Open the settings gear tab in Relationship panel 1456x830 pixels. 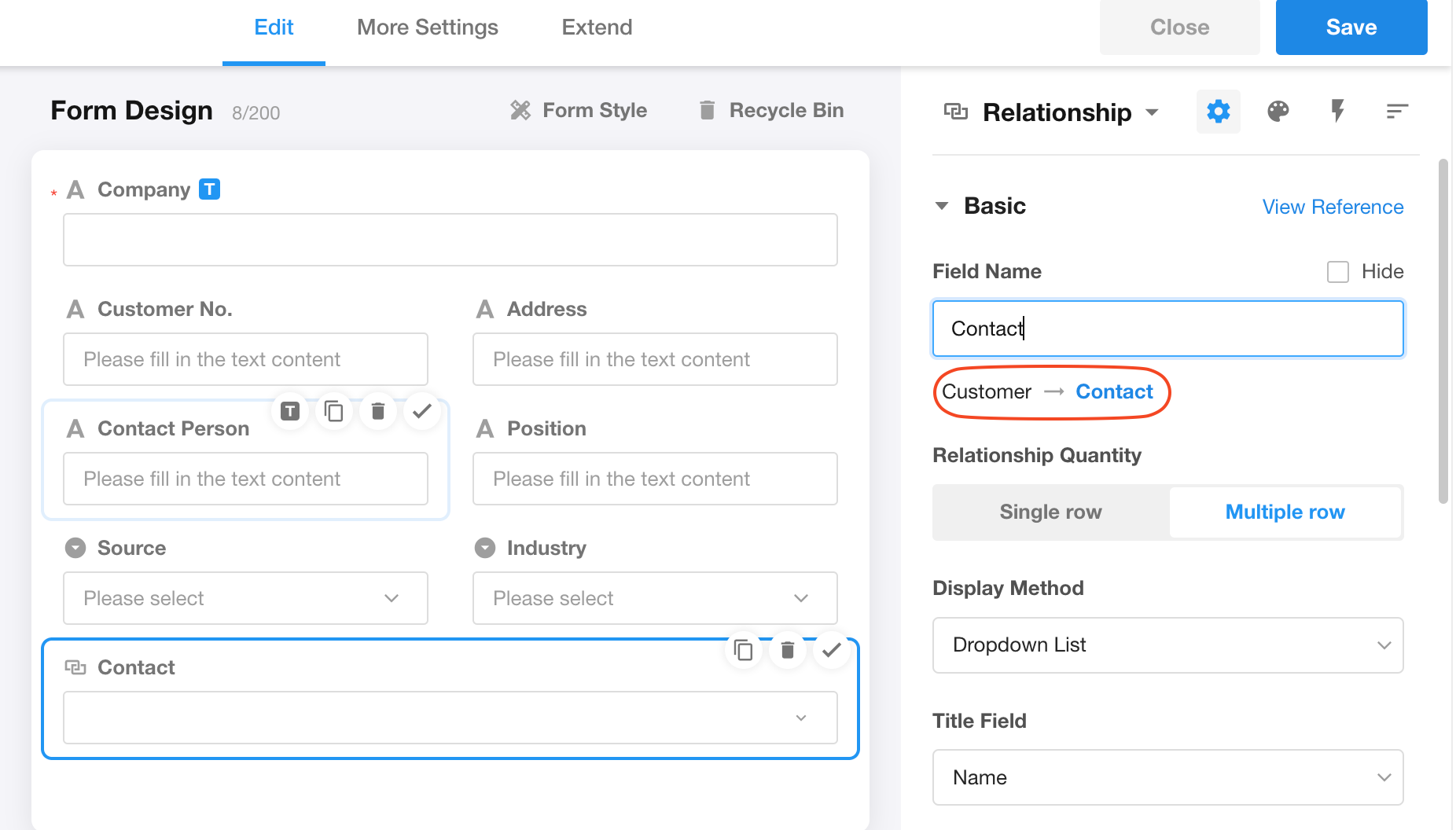(x=1218, y=112)
